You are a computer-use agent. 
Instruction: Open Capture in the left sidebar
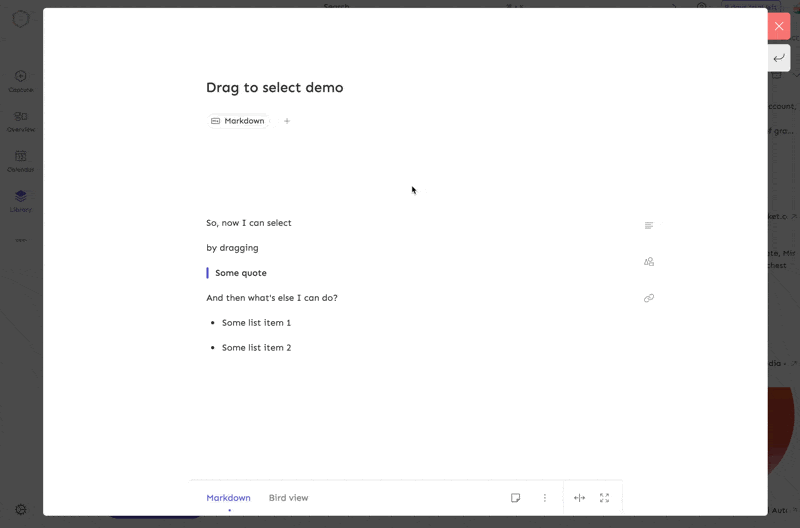coord(21,81)
